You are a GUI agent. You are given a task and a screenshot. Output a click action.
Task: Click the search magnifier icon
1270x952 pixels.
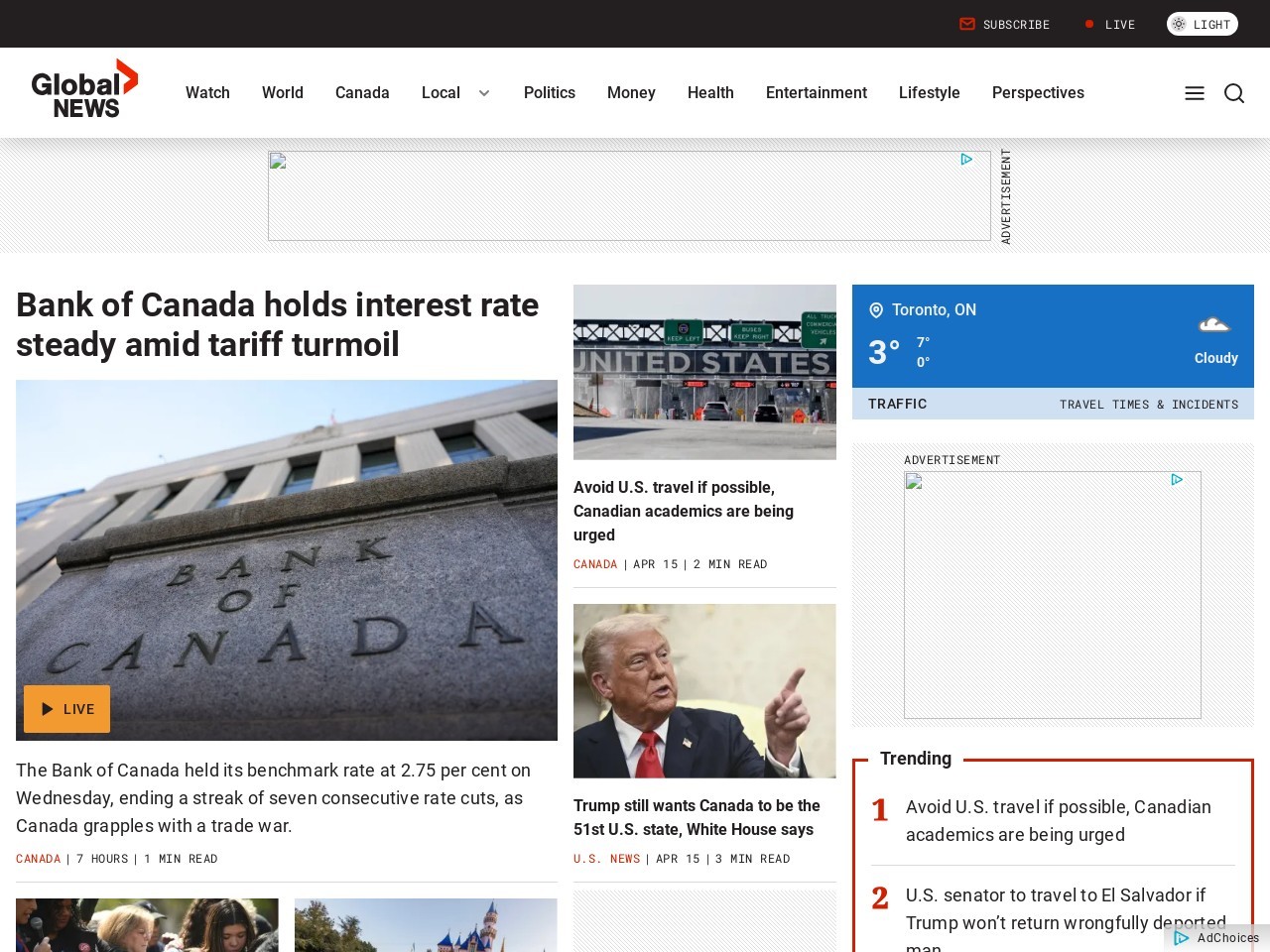coord(1234,93)
